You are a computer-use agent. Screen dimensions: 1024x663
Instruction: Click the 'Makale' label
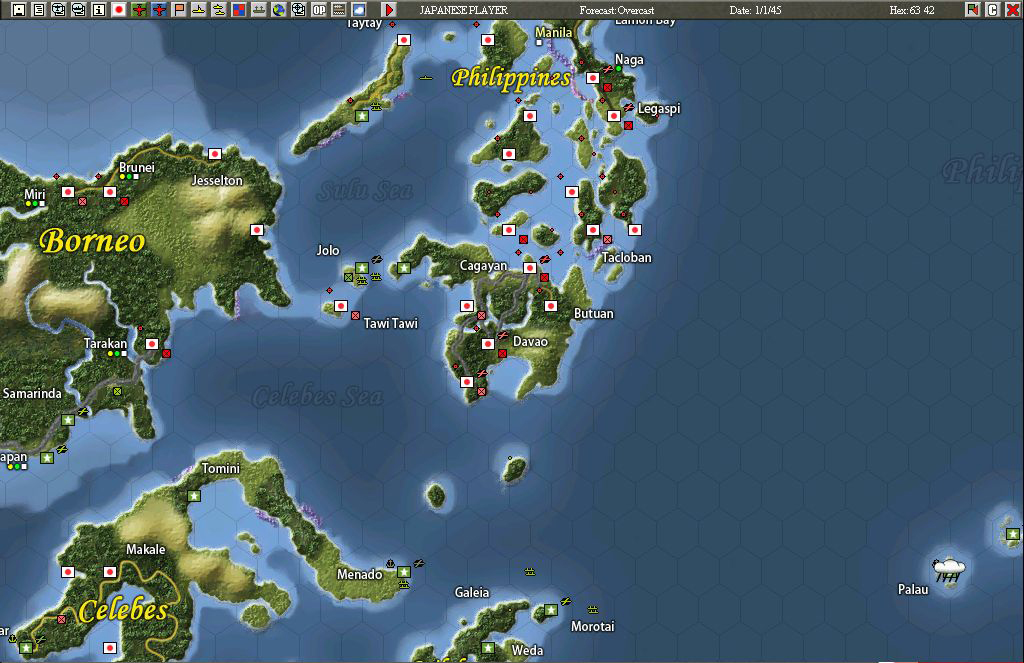coord(145,549)
